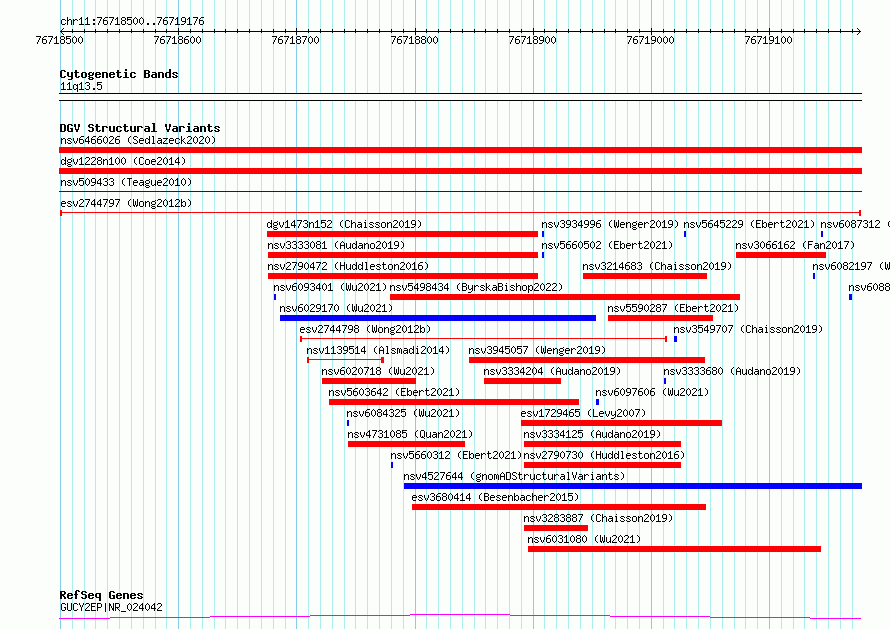Screen dimensions: 890x629
Task: Open dgv1473n152 (Chaisson2019) variant label
Action: pyautogui.click(x=345, y=224)
